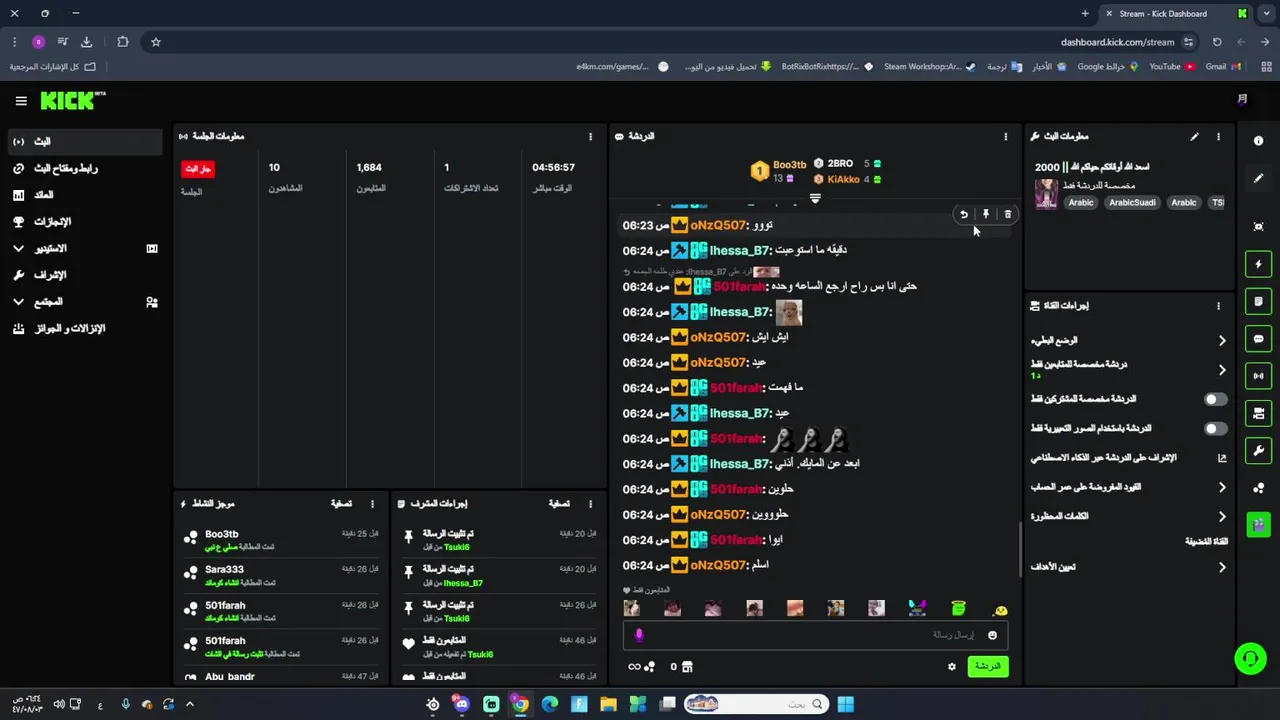
Task: Click the send message input field
Action: click(815, 635)
